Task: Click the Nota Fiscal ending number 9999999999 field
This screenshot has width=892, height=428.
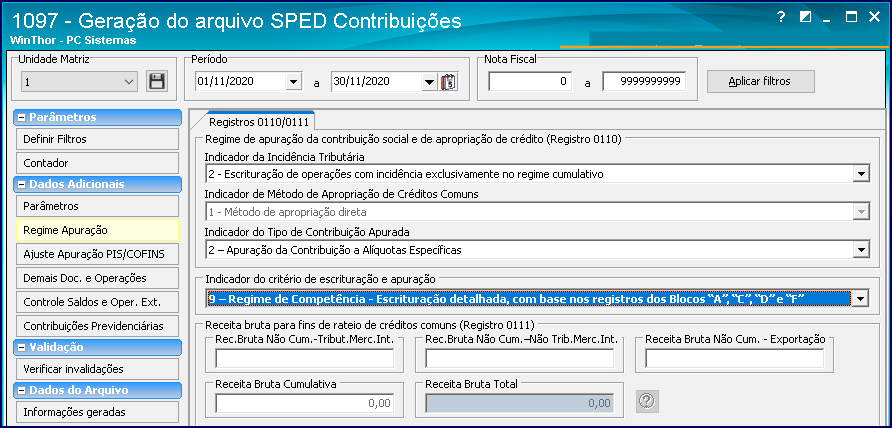Action: tap(645, 81)
